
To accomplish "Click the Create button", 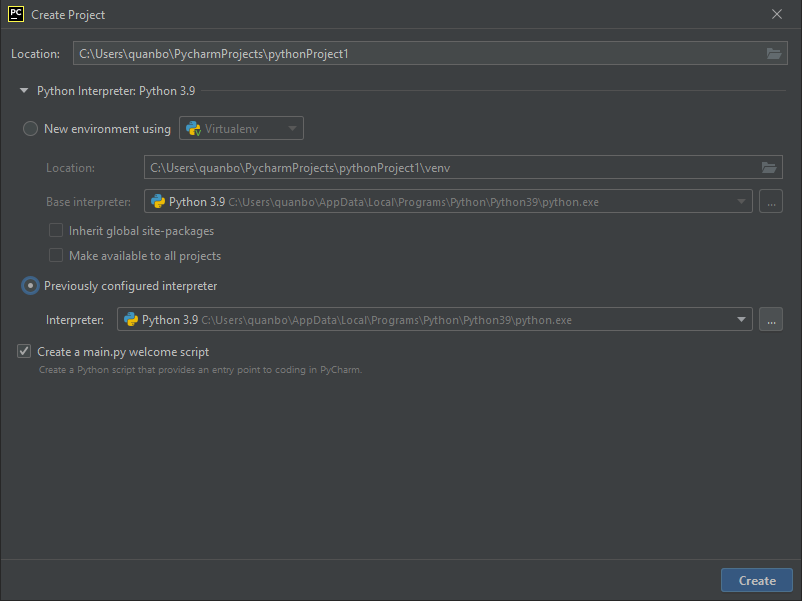I will (x=756, y=581).
